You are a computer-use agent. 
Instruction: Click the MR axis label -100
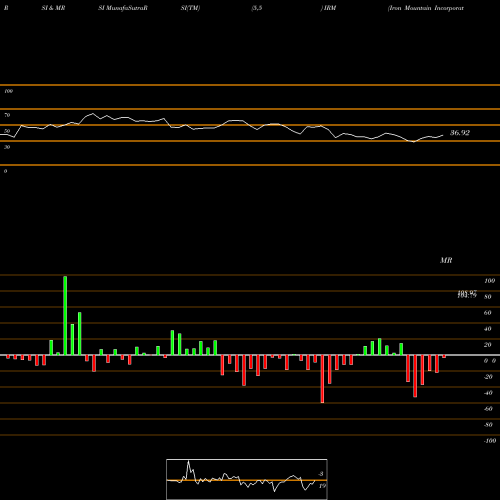point(490,441)
